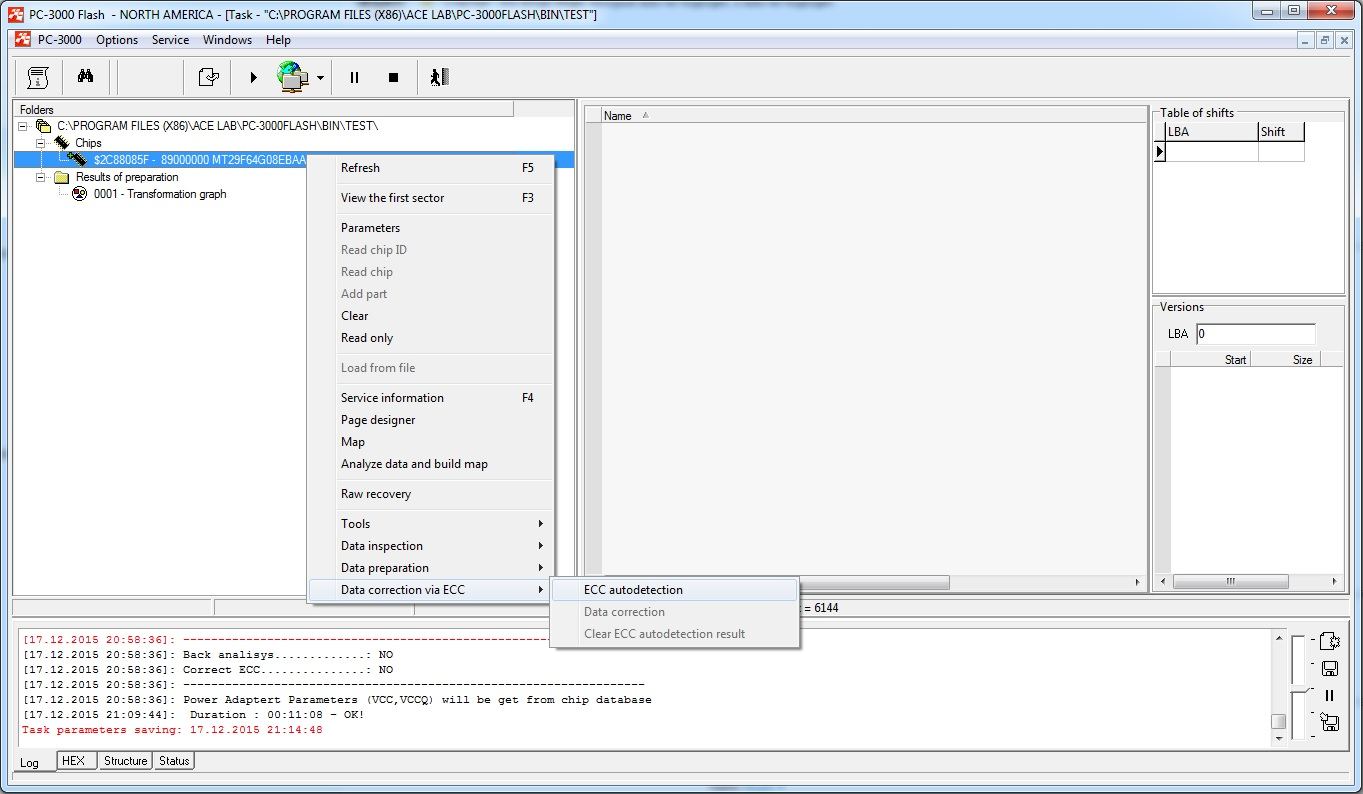Click the document with hand toolbar icon
The width and height of the screenshot is (1363, 794).
tap(208, 77)
